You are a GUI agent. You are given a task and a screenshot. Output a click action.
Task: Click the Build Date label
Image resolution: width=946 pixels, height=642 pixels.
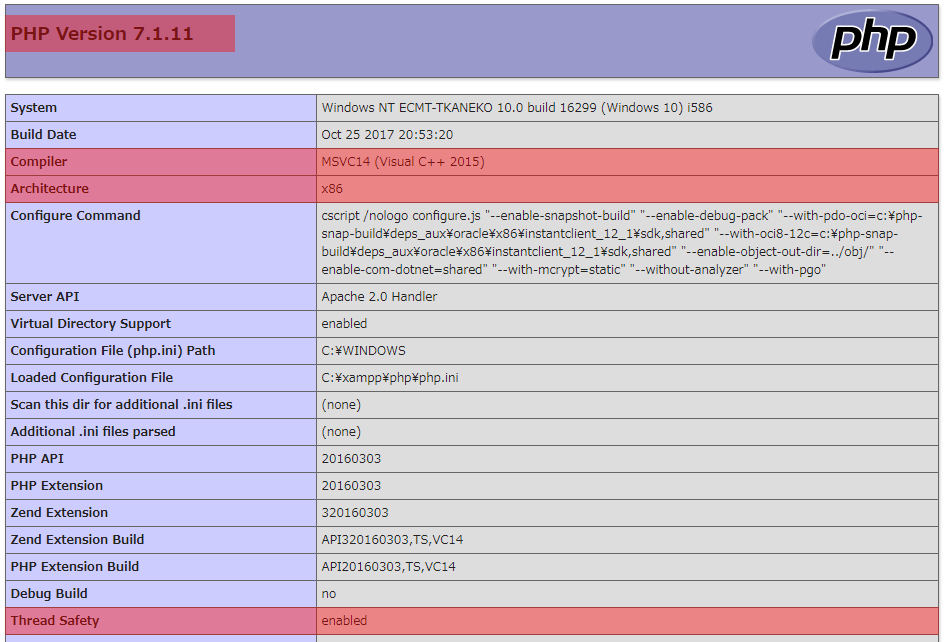[x=43, y=135]
